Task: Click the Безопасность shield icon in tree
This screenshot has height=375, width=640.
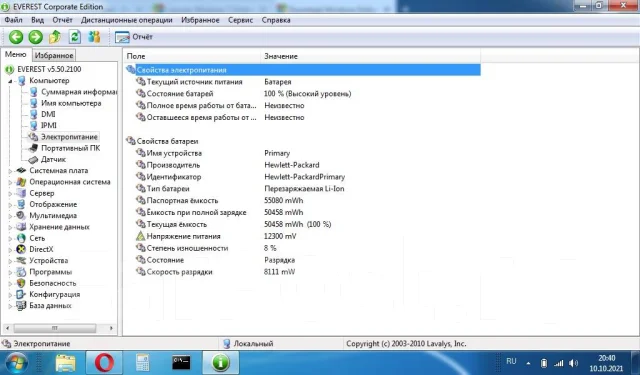Action: click(x=21, y=283)
